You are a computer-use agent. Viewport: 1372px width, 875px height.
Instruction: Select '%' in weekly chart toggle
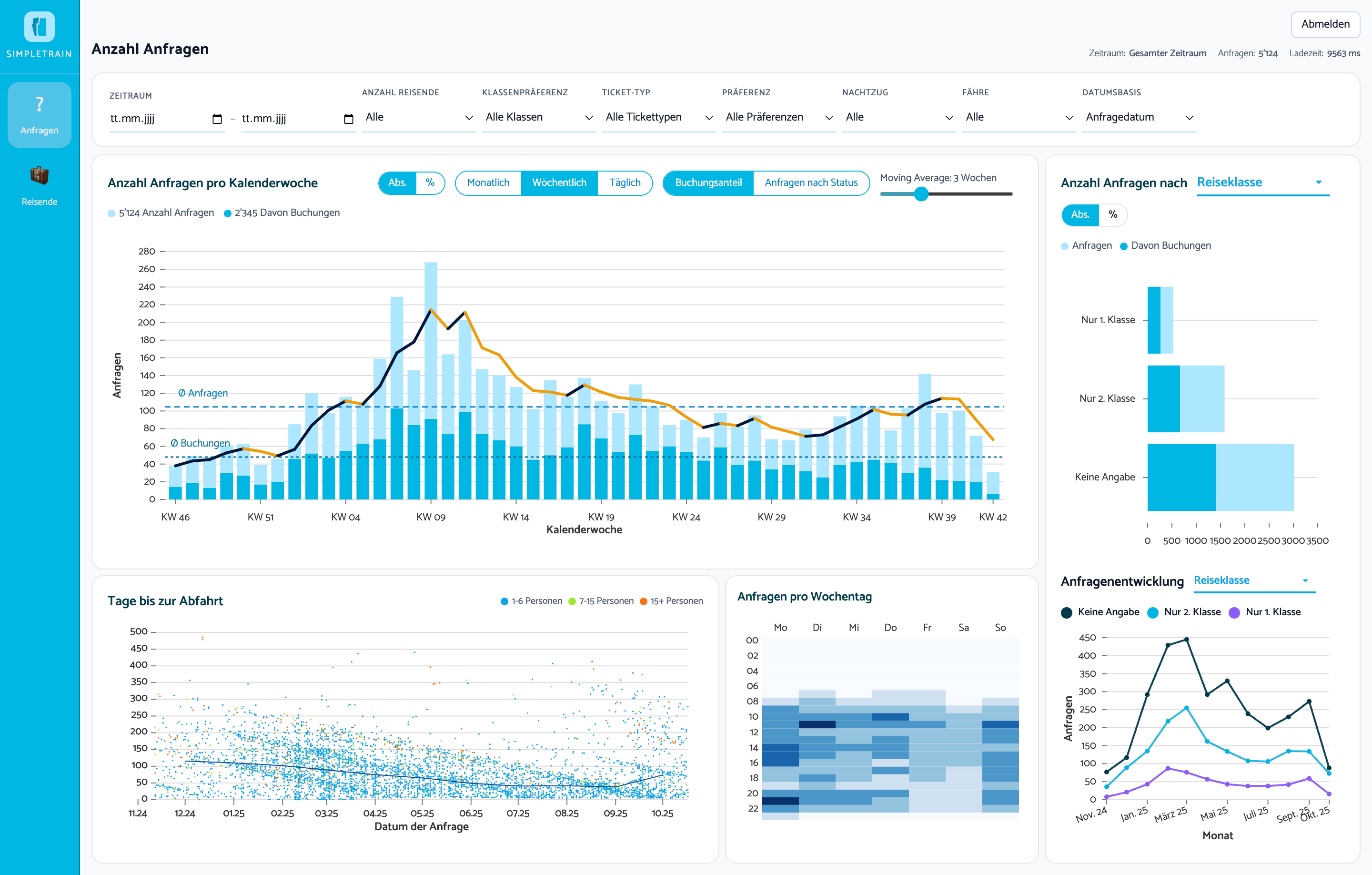tap(430, 183)
